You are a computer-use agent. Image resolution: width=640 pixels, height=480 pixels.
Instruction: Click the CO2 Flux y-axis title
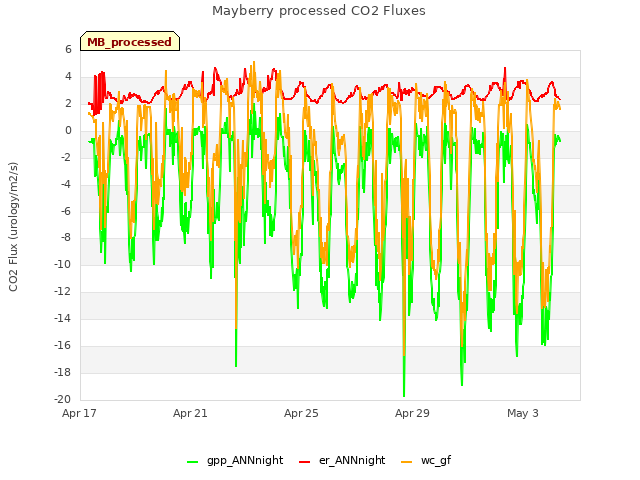pos(13,227)
